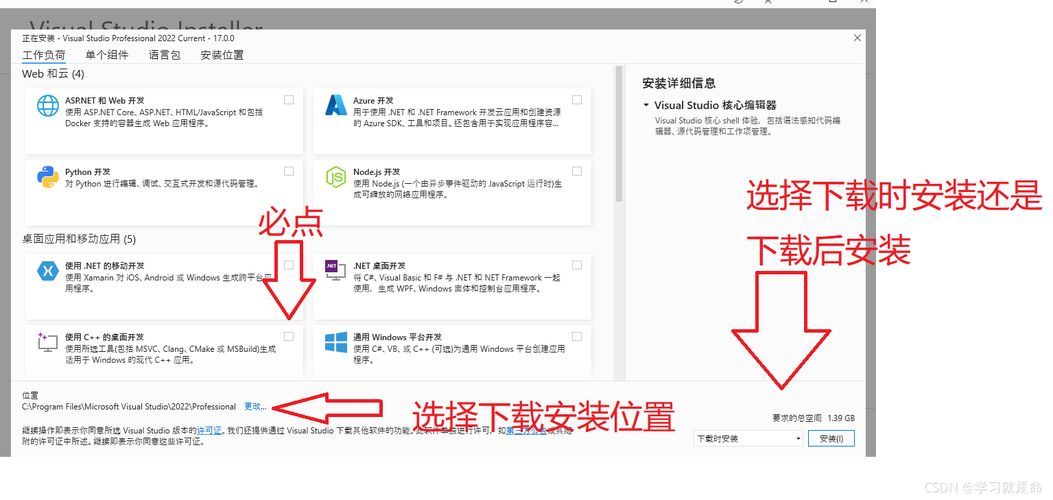Viewport: 1053px width, 500px height.
Task: Click the 安装详细信息 heading
Action: click(679, 83)
